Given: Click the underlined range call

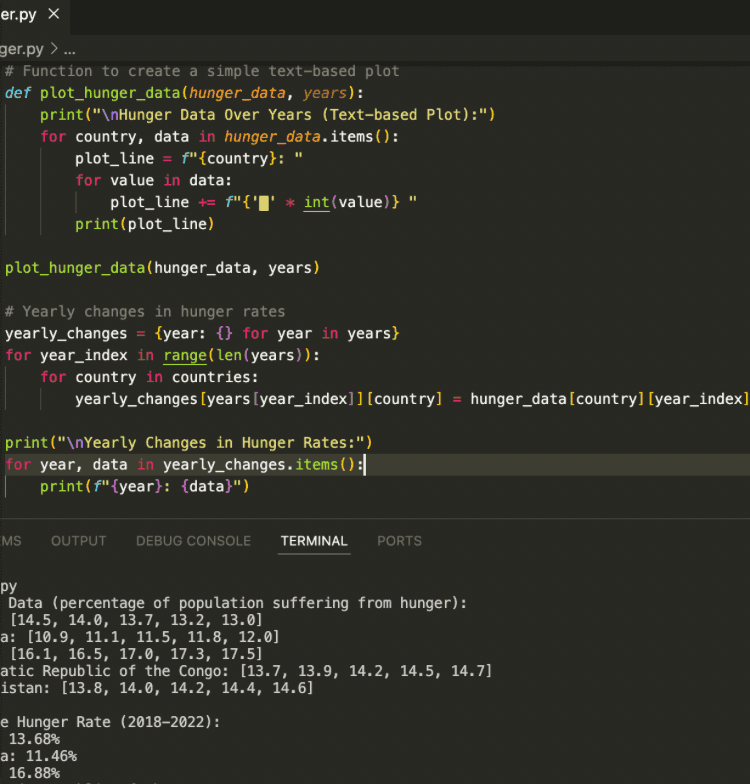Looking at the screenshot, I should [x=185, y=356].
